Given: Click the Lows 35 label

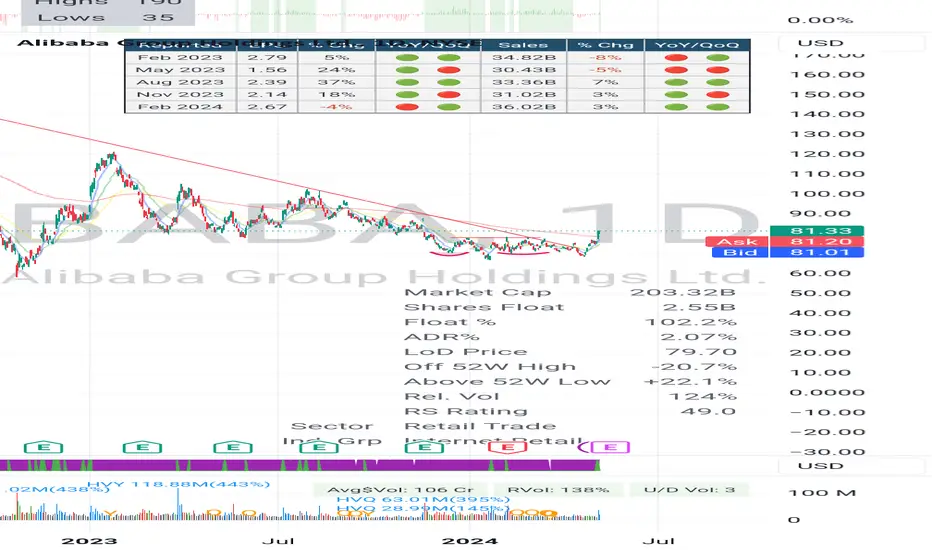Looking at the screenshot, I should pos(106,17).
